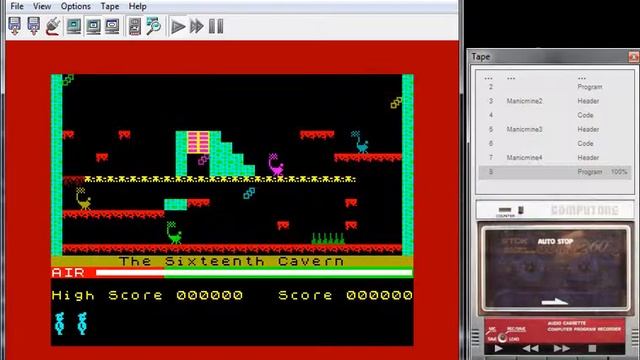Close the Tape window
The width and height of the screenshot is (640, 360).
tap(634, 57)
